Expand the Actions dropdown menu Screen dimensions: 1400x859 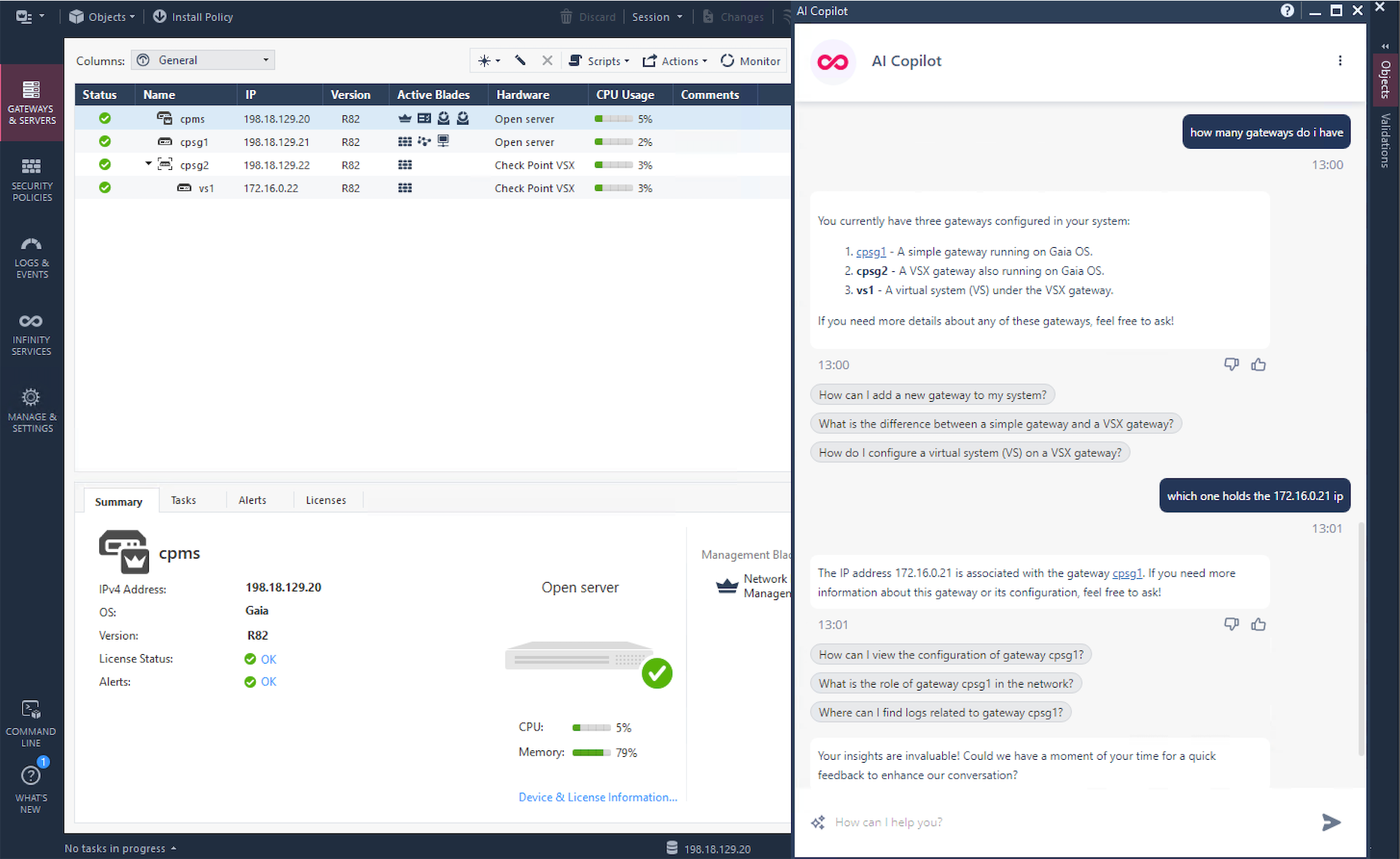[x=675, y=61]
